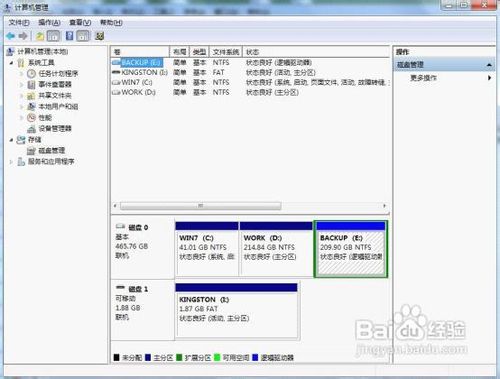Click the 计算机管理(本地) root icon

click(x=10, y=51)
